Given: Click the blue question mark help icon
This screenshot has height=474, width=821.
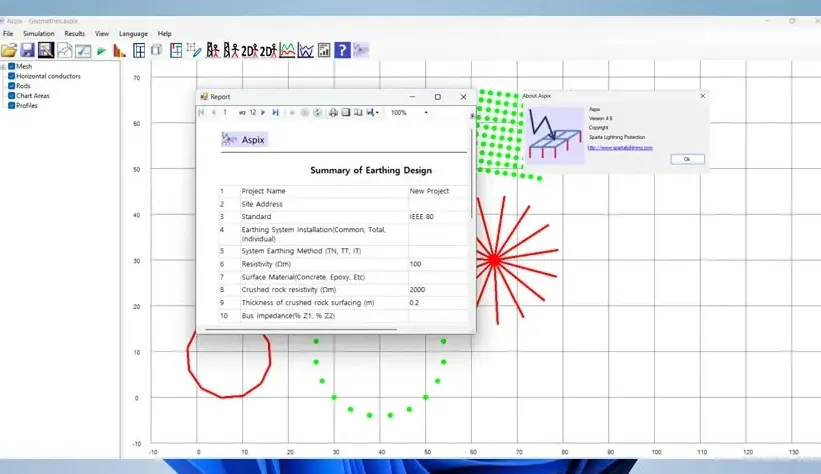Looking at the screenshot, I should 342,50.
